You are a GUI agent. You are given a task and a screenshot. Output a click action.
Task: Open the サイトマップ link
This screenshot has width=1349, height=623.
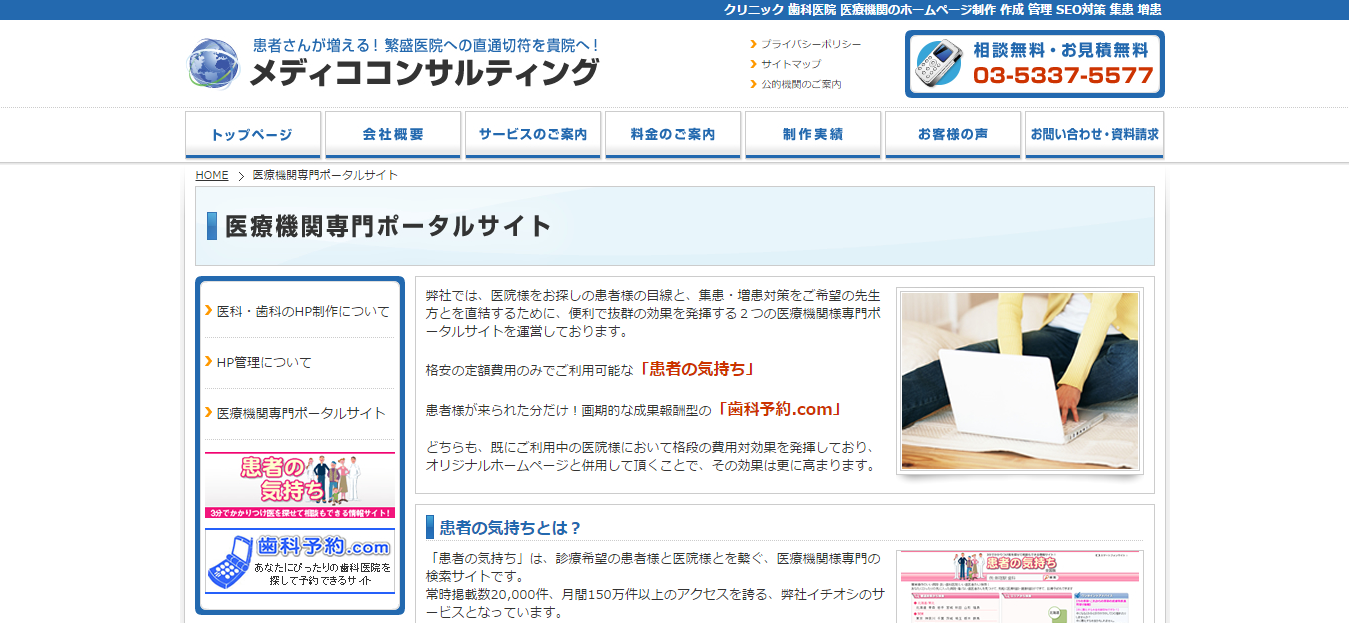click(790, 64)
